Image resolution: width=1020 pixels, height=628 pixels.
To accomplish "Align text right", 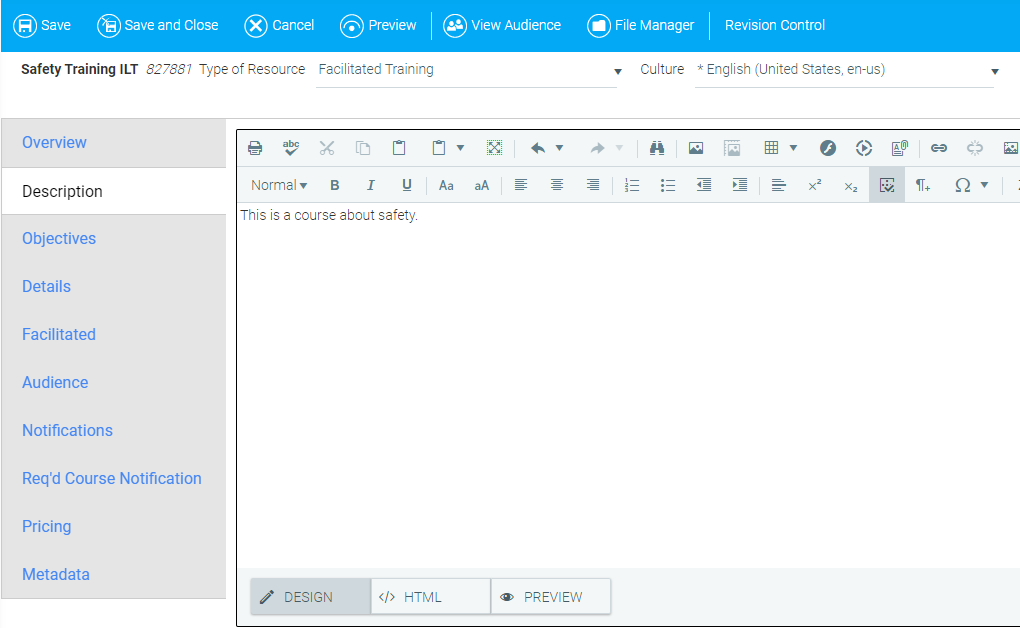I will pyautogui.click(x=593, y=185).
